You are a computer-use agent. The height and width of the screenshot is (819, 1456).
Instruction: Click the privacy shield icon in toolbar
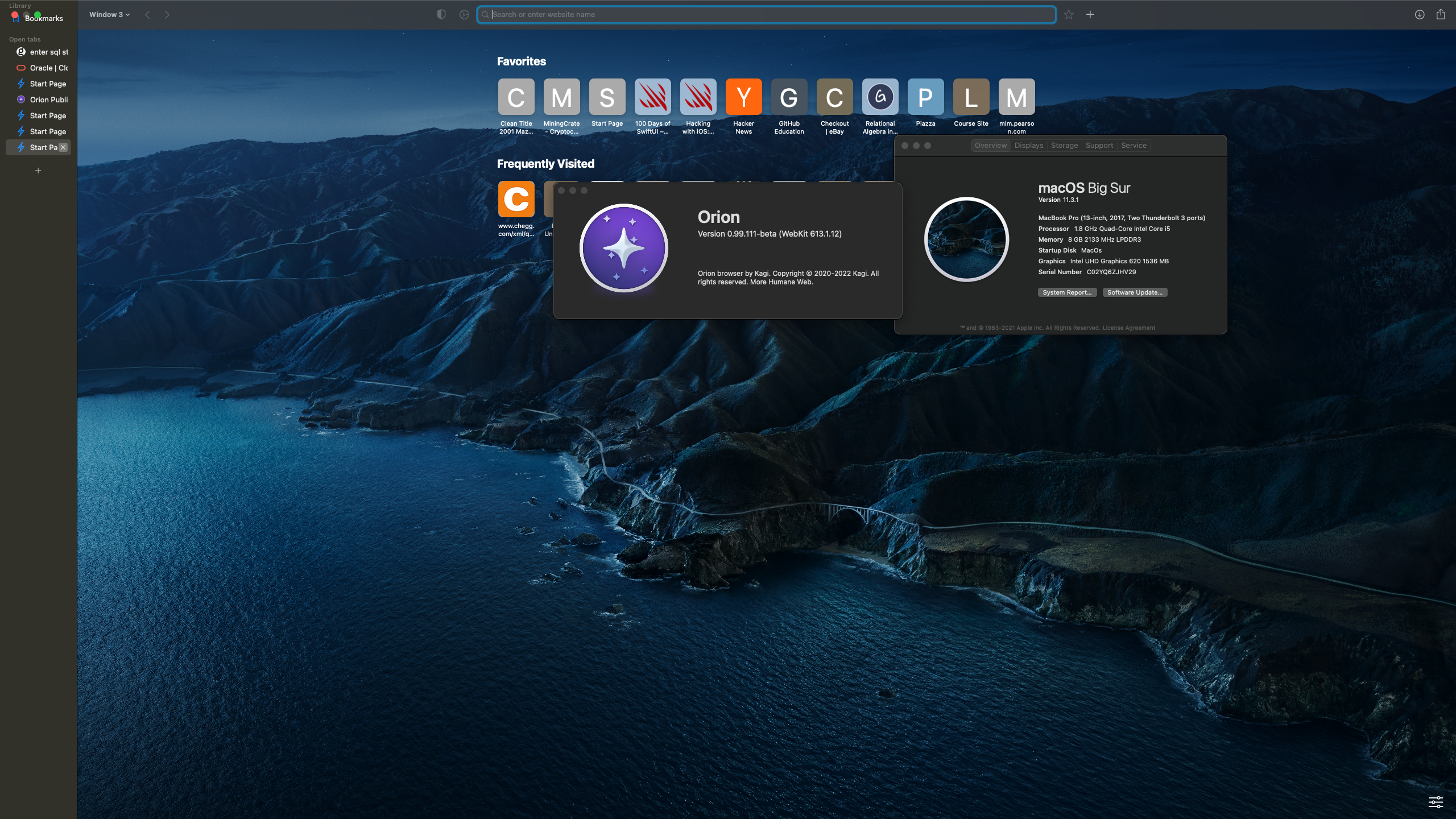(441, 15)
